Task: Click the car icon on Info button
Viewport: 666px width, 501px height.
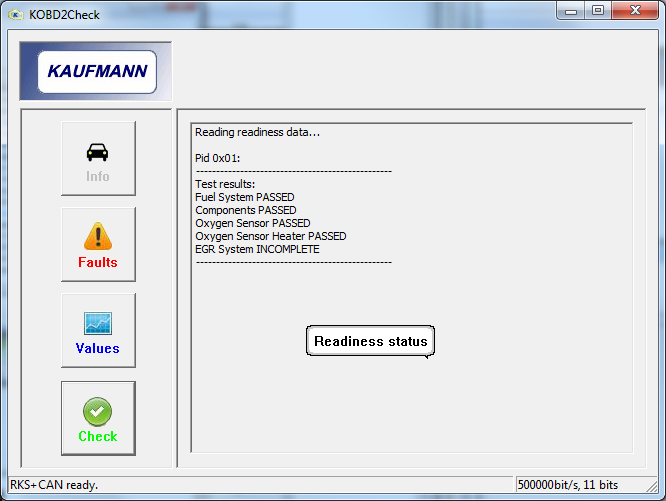Action: 97,152
